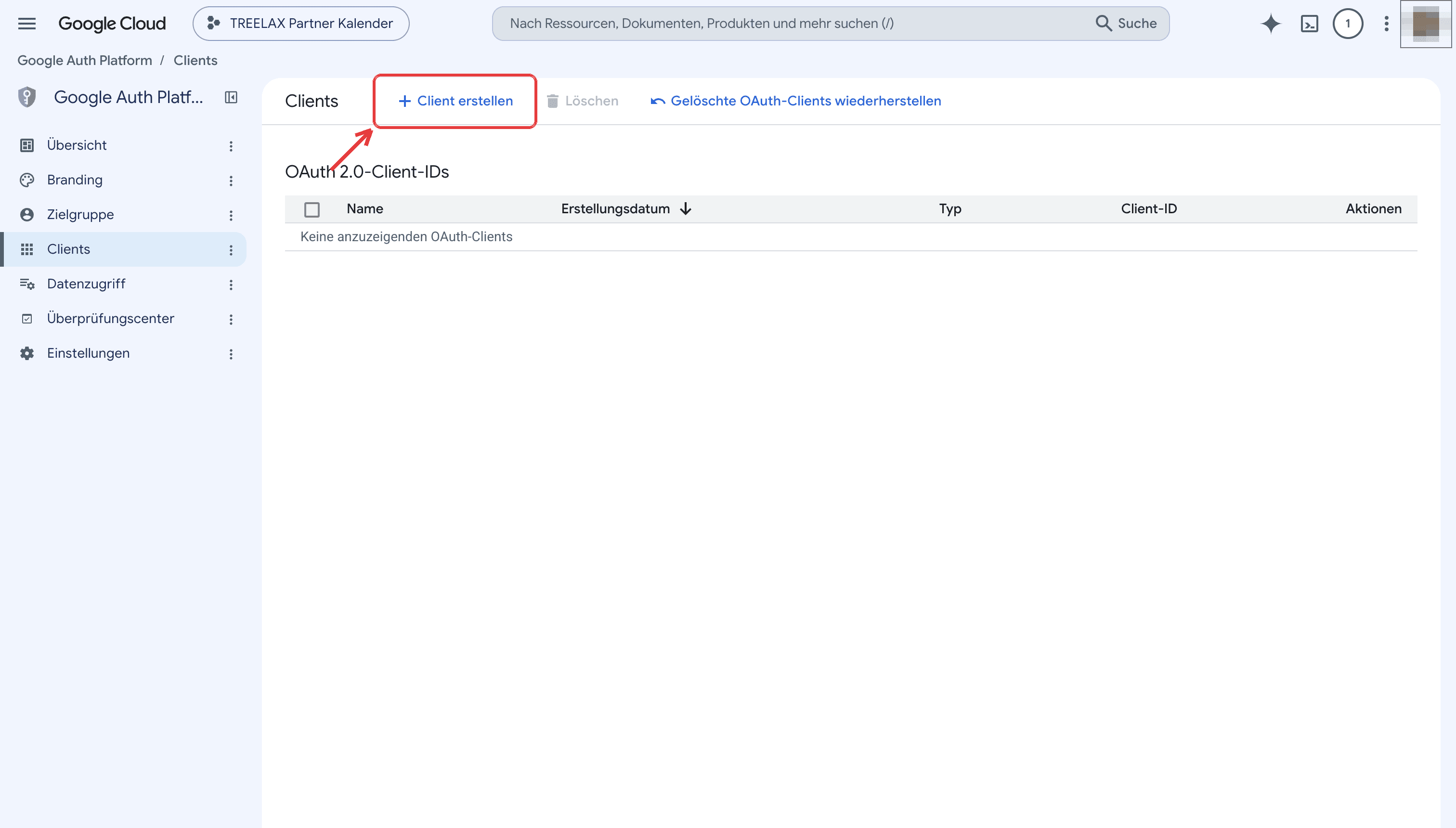Open options menu for Überprüfungscenter
This screenshot has width=1456, height=828.
click(231, 320)
